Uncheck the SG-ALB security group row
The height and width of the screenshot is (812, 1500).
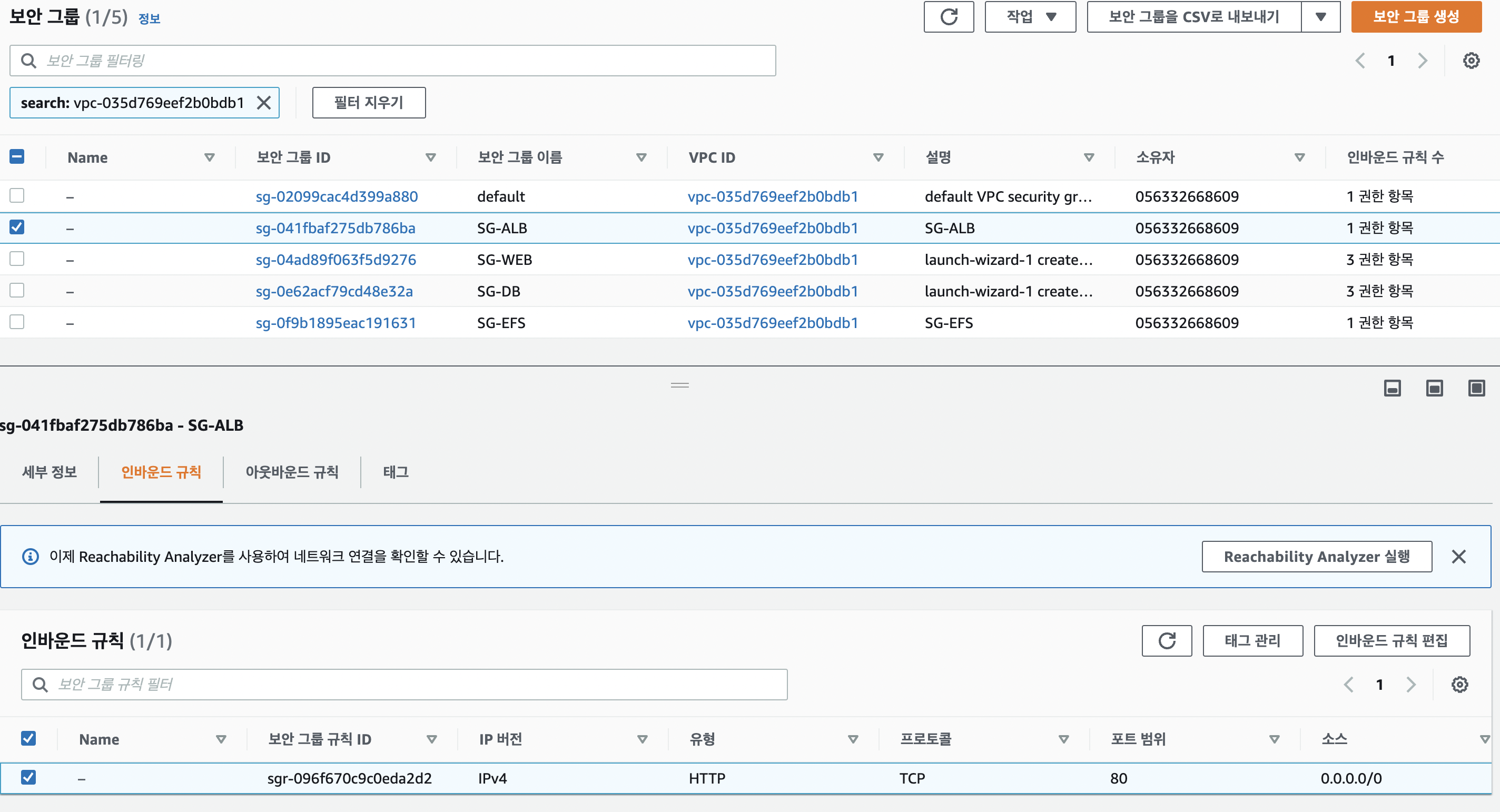click(x=17, y=227)
